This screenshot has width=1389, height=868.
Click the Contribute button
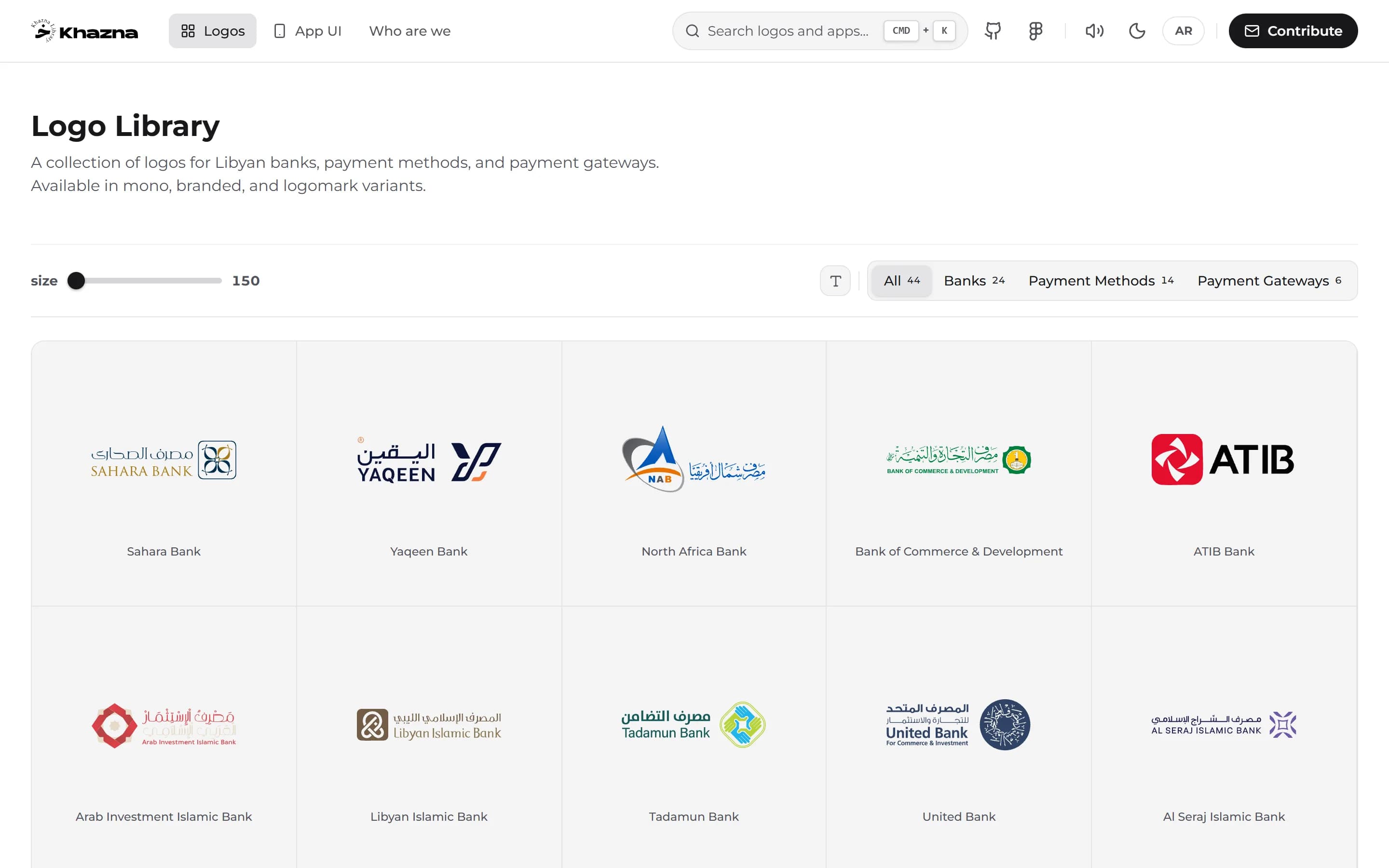pos(1293,31)
